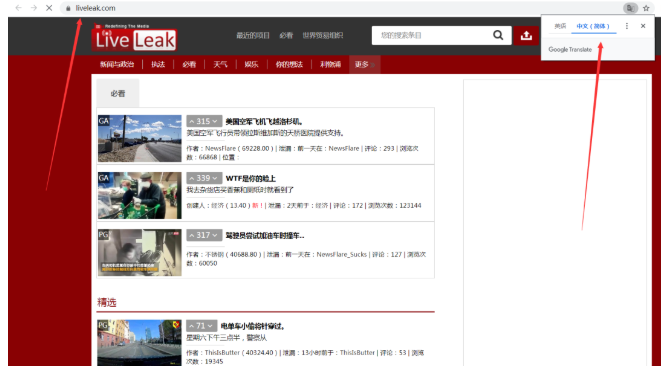Click down arrow beside score 317
Image resolution: width=664 pixels, height=382 pixels.
(x=215, y=235)
